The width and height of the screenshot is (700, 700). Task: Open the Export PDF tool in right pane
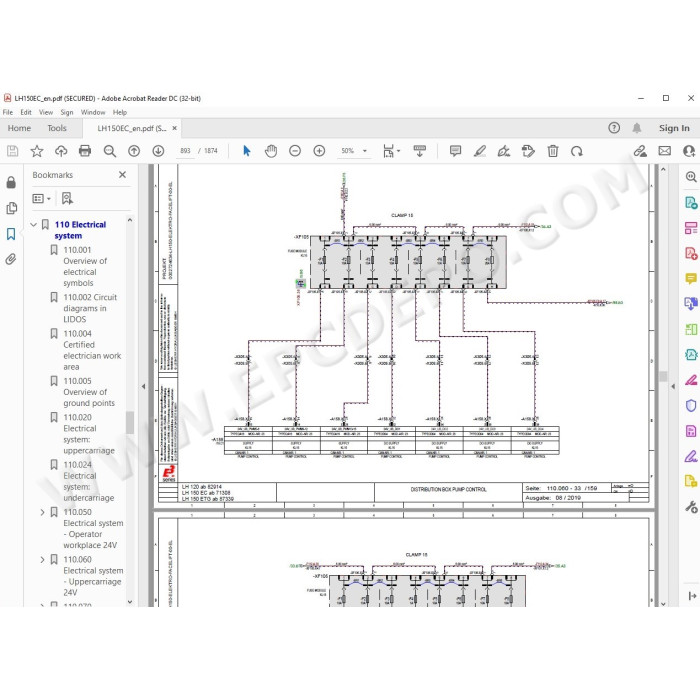691,202
